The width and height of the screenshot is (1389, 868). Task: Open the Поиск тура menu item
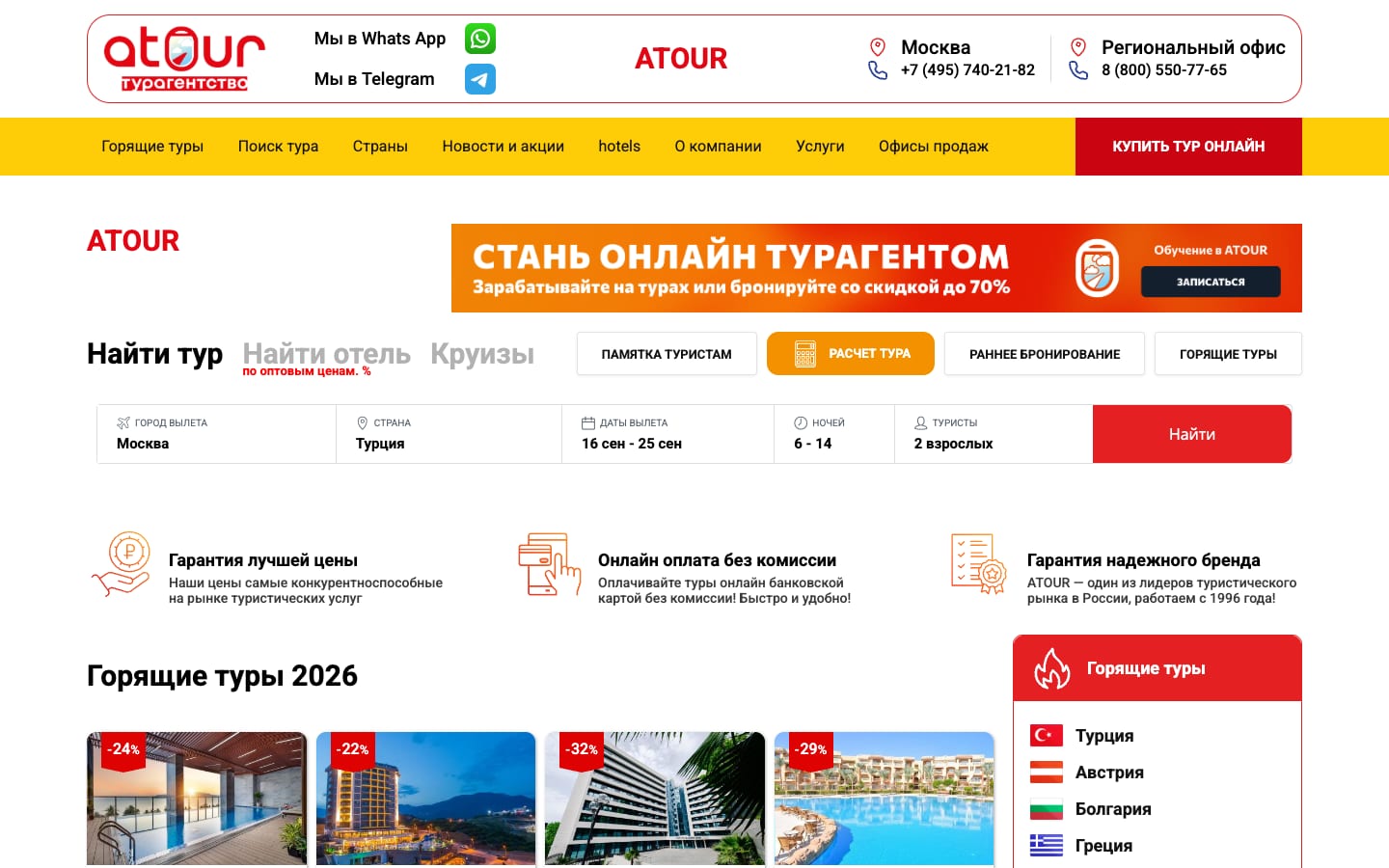[278, 147]
